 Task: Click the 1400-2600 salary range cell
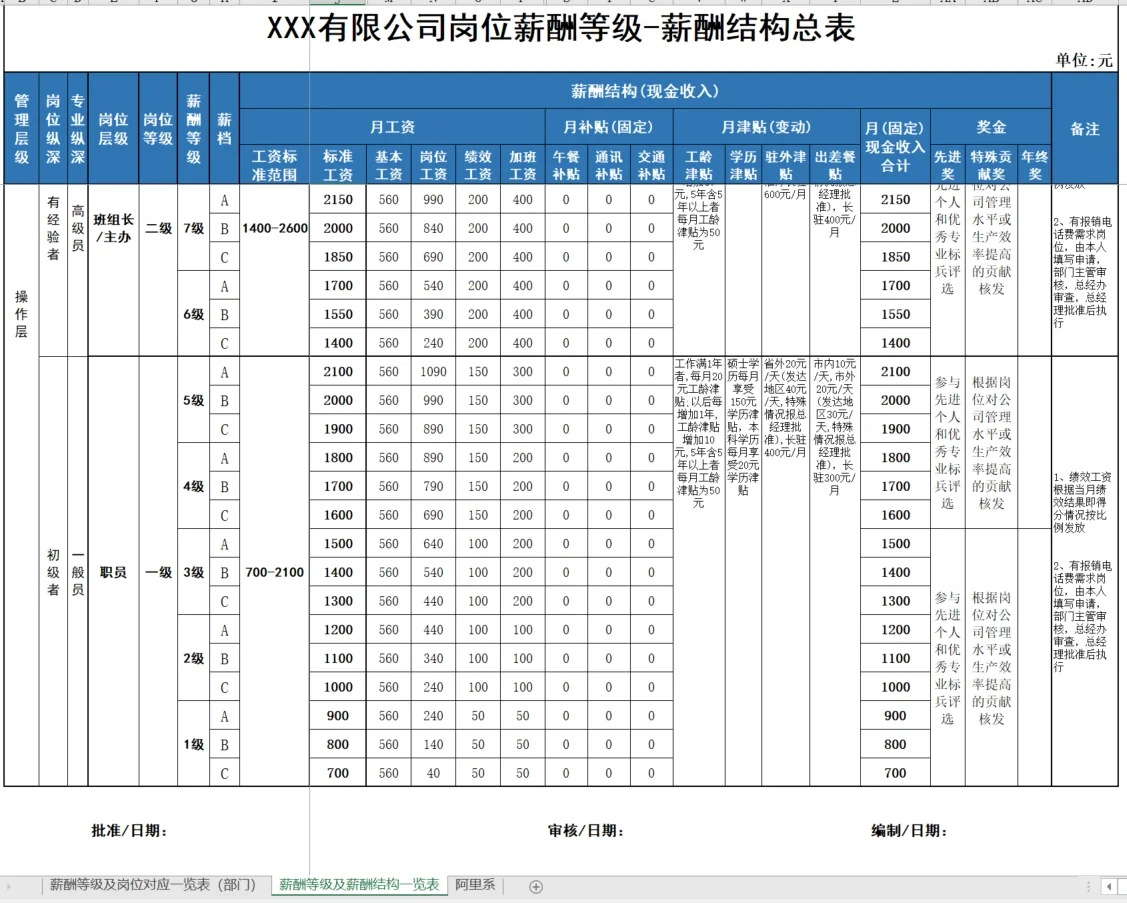pyautogui.click(x=277, y=228)
